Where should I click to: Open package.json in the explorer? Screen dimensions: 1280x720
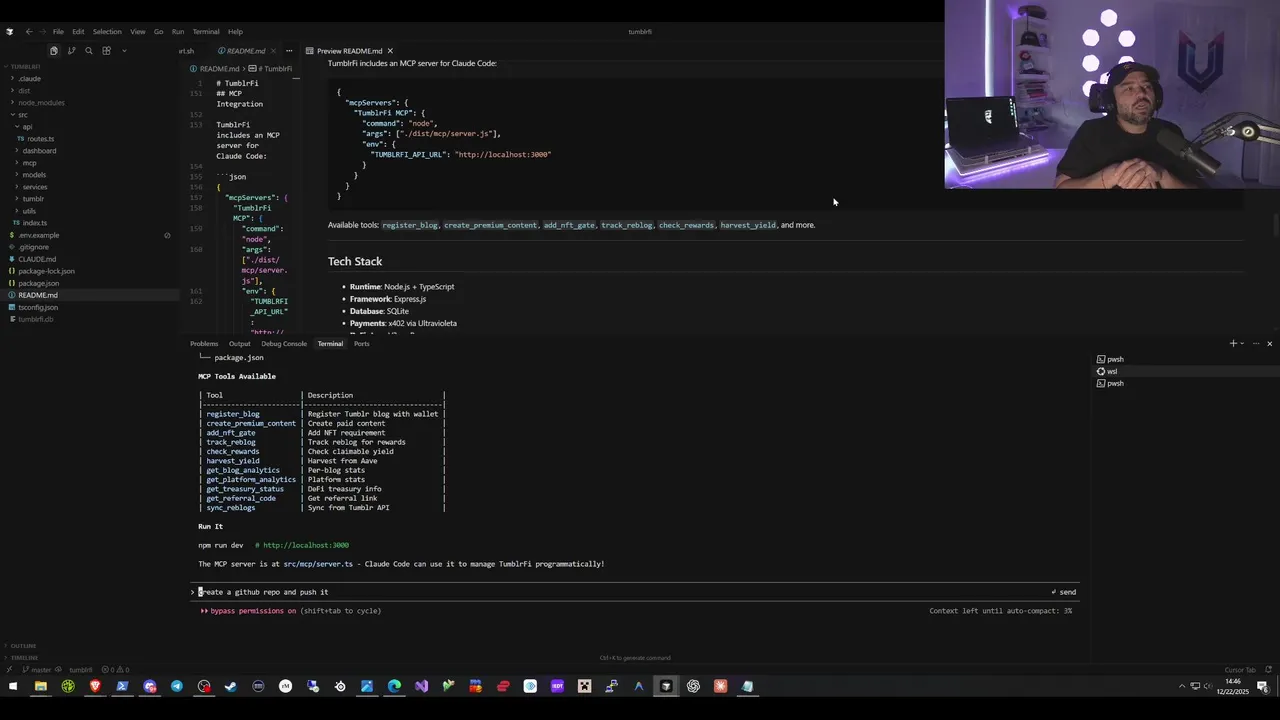tap(38, 283)
